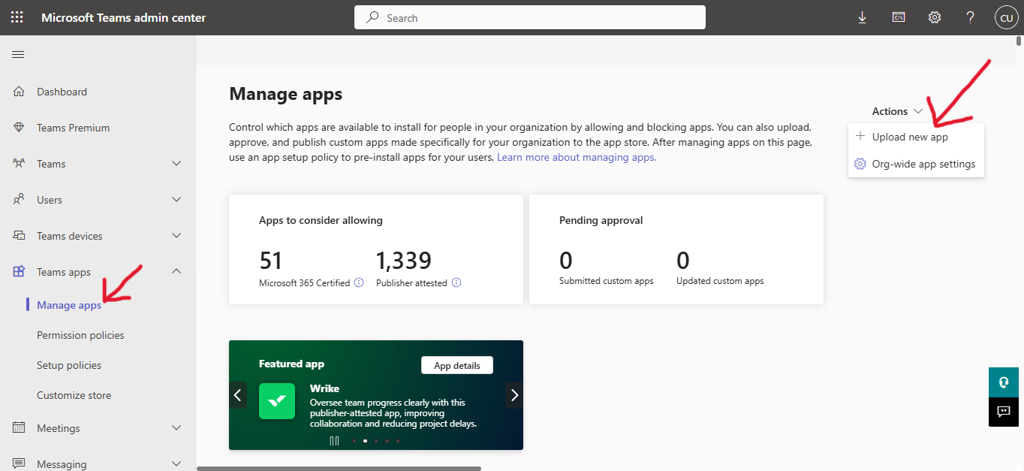Click the Dashboard home icon

coord(19,91)
